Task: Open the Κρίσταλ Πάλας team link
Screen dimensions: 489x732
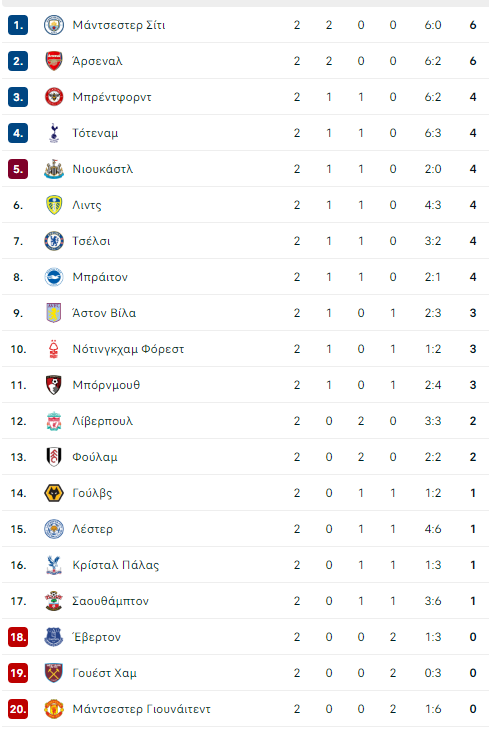Action: [x=116, y=565]
